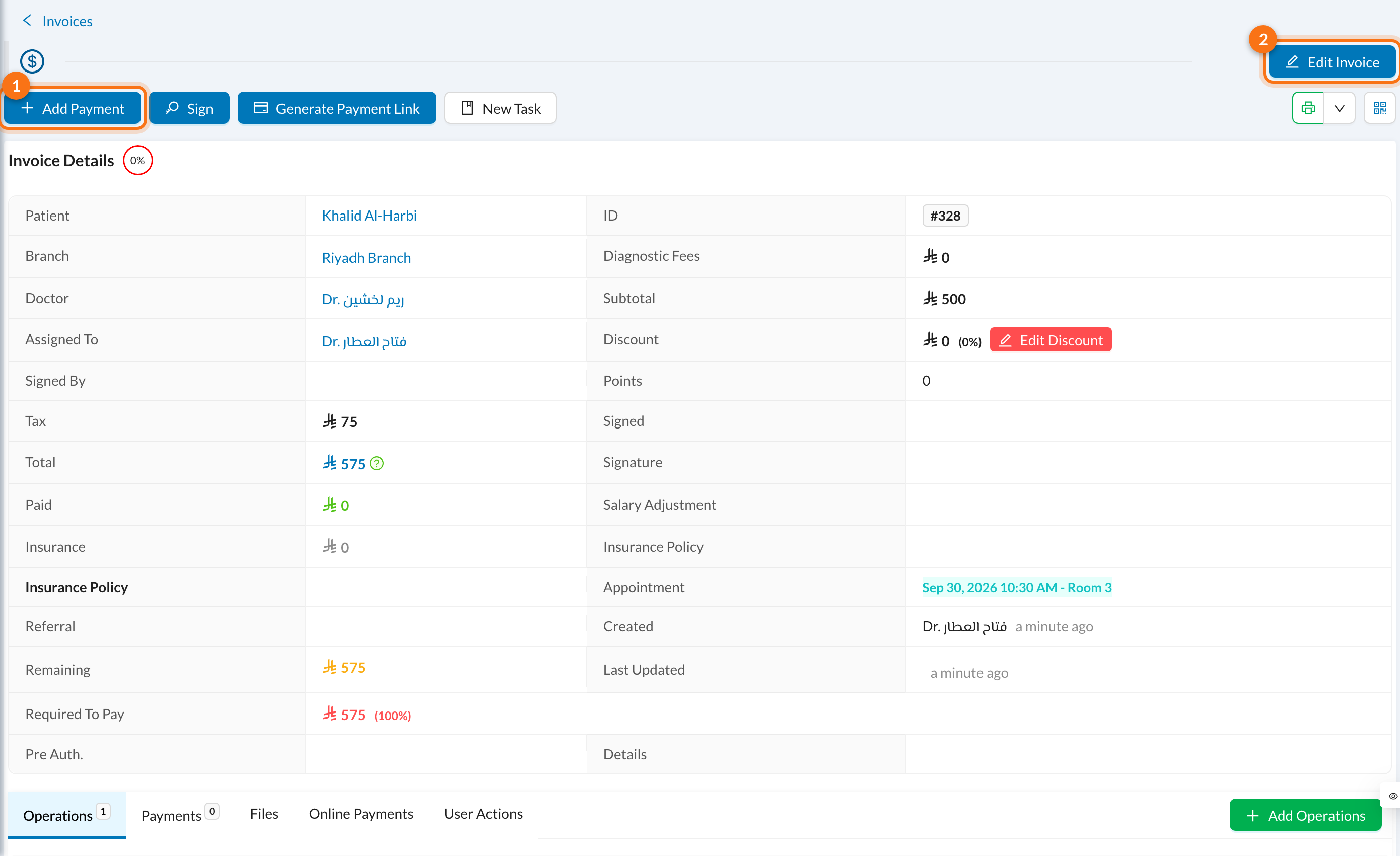Create a New Task
This screenshot has height=856, width=1400.
(500, 108)
